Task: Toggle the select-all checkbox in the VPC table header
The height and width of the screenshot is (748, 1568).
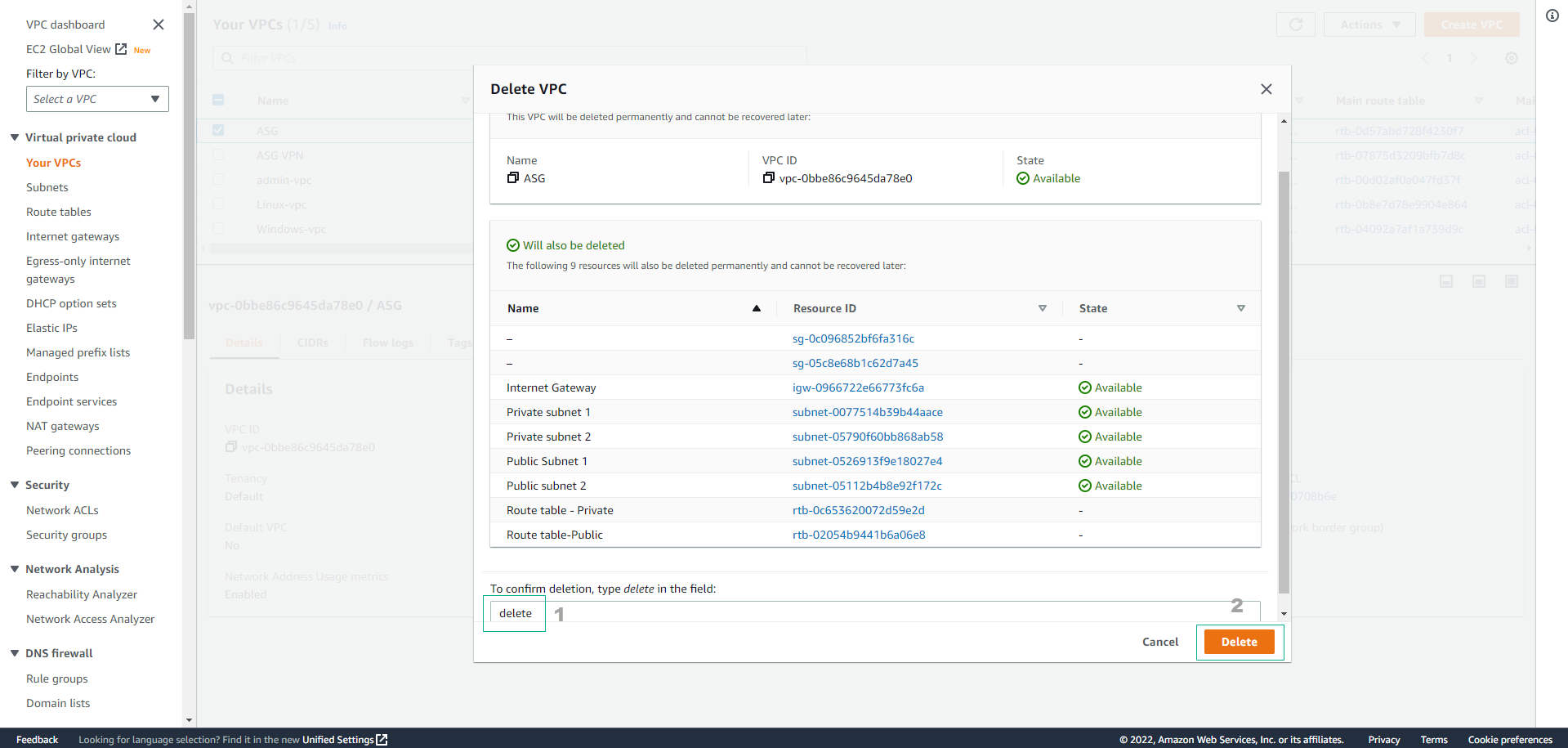Action: 218,100
